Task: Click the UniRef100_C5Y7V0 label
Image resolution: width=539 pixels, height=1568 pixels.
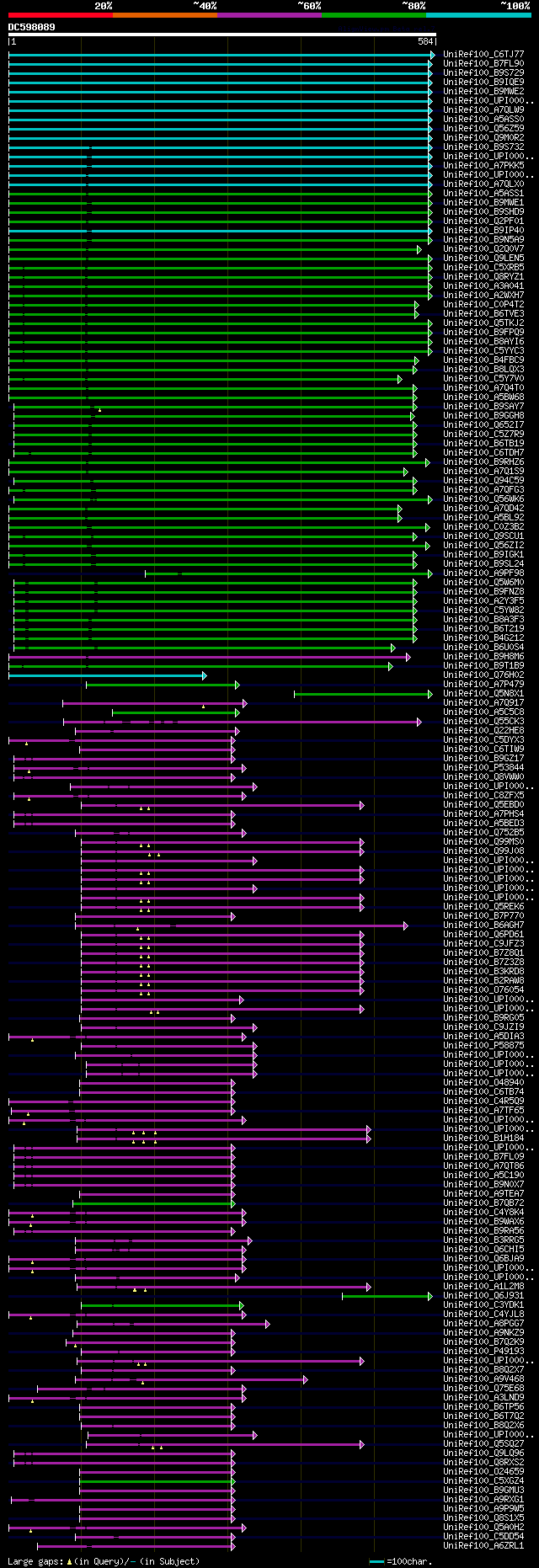Action: click(483, 379)
